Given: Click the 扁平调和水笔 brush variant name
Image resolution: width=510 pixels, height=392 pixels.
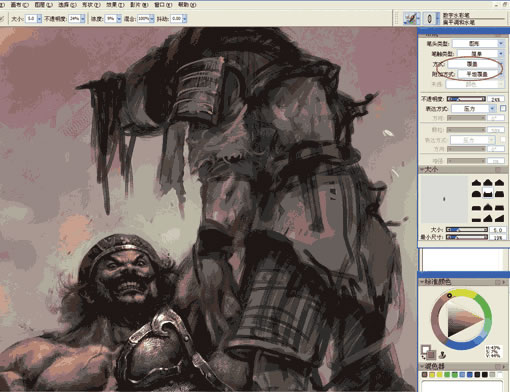Looking at the screenshot, I should tap(459, 22).
